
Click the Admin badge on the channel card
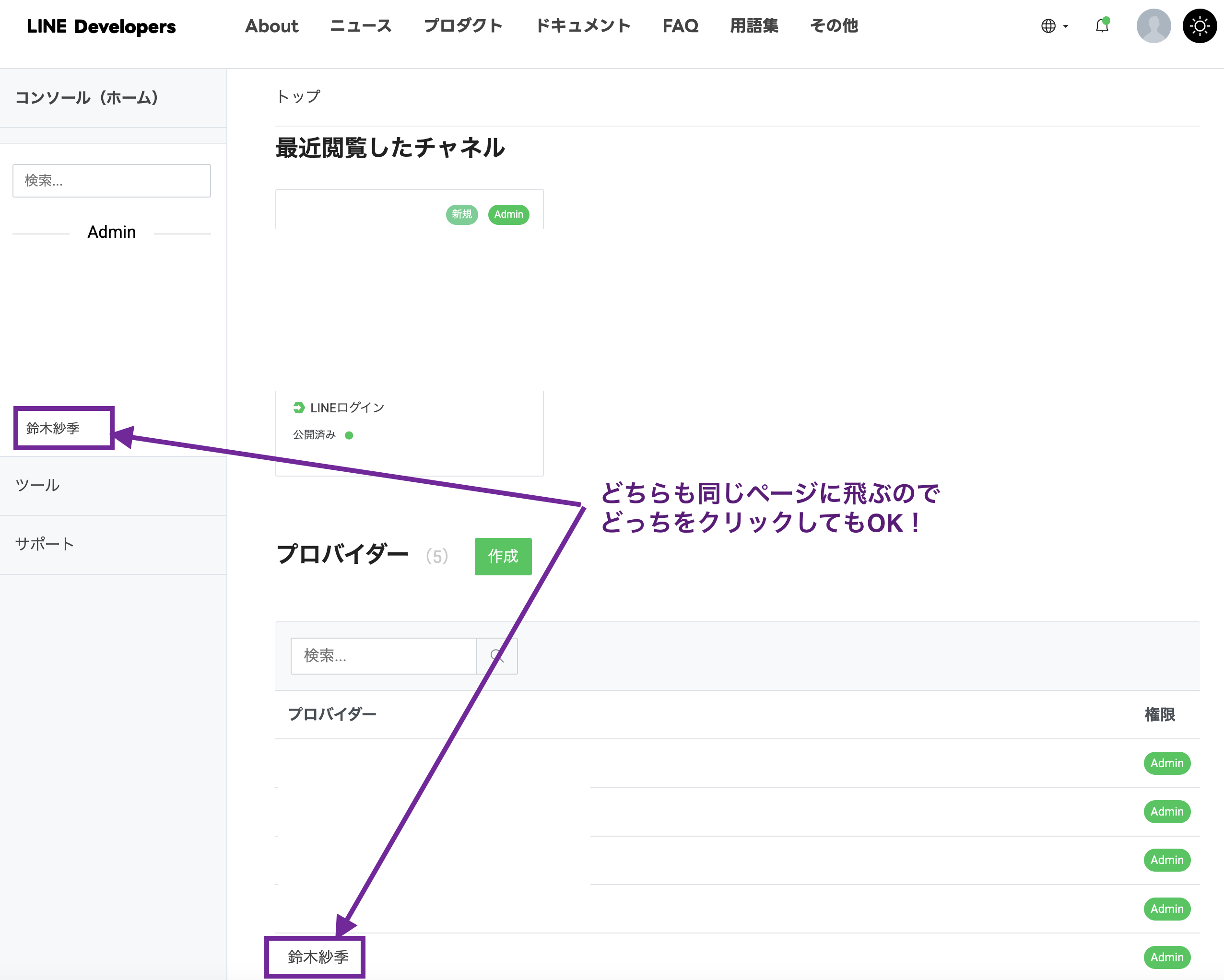tap(509, 214)
